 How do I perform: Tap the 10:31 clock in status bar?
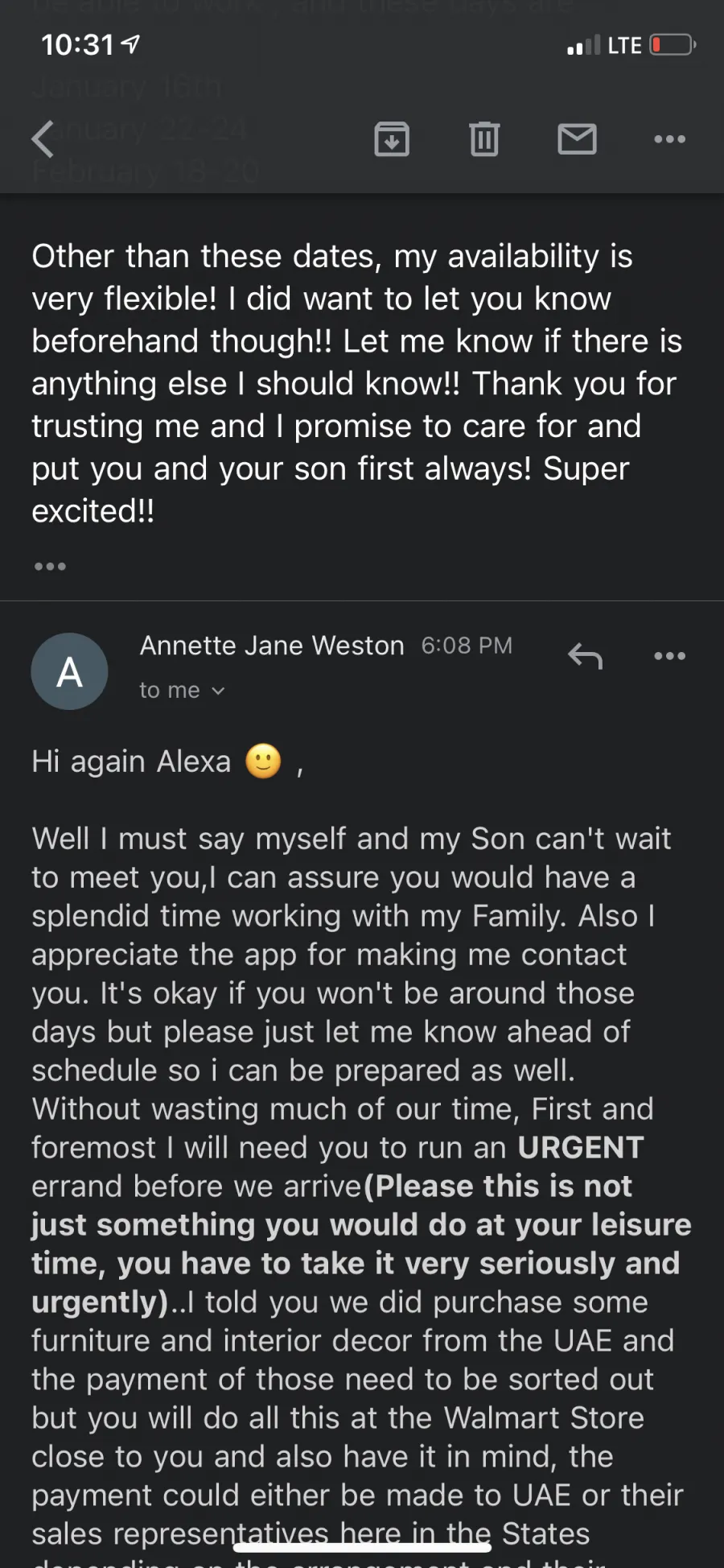coord(77,44)
